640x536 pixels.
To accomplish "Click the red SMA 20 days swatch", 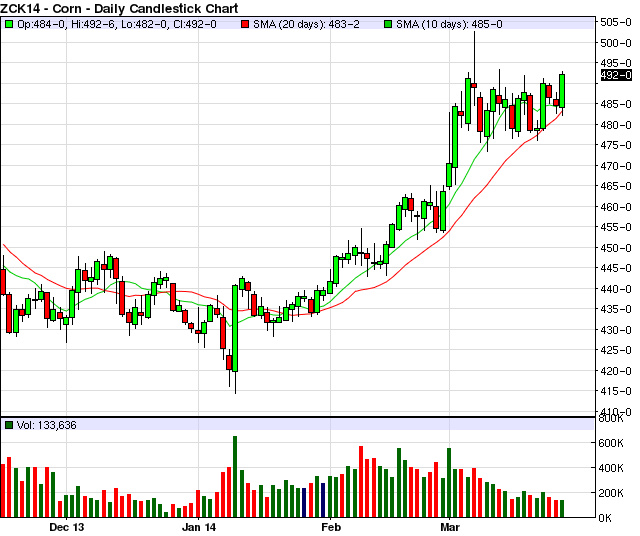I will click(x=245, y=24).
